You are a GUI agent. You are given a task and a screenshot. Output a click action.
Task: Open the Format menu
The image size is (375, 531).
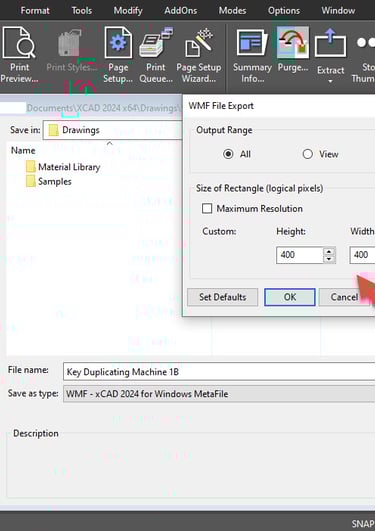(x=35, y=10)
